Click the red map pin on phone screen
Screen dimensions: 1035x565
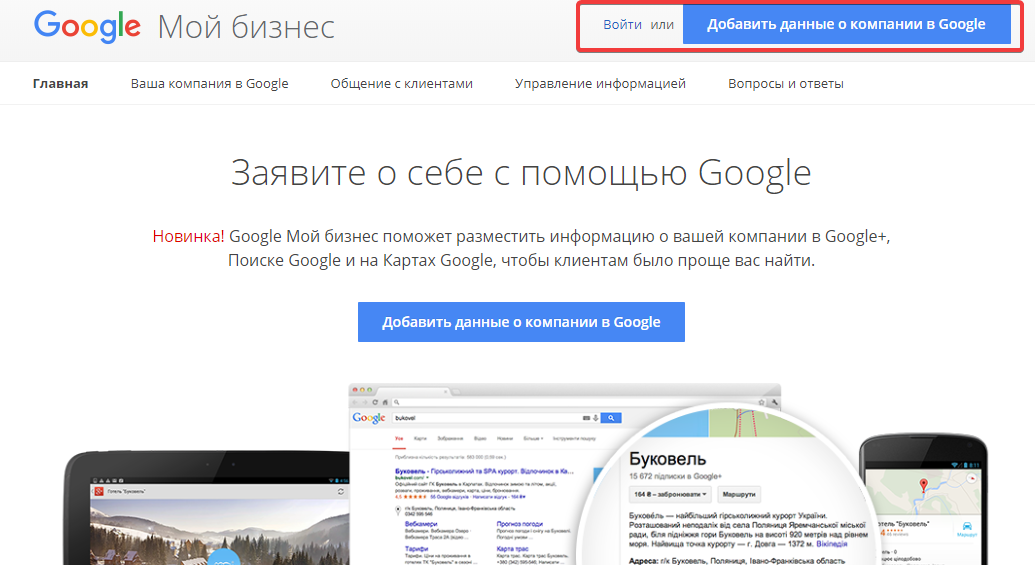tap(923, 485)
